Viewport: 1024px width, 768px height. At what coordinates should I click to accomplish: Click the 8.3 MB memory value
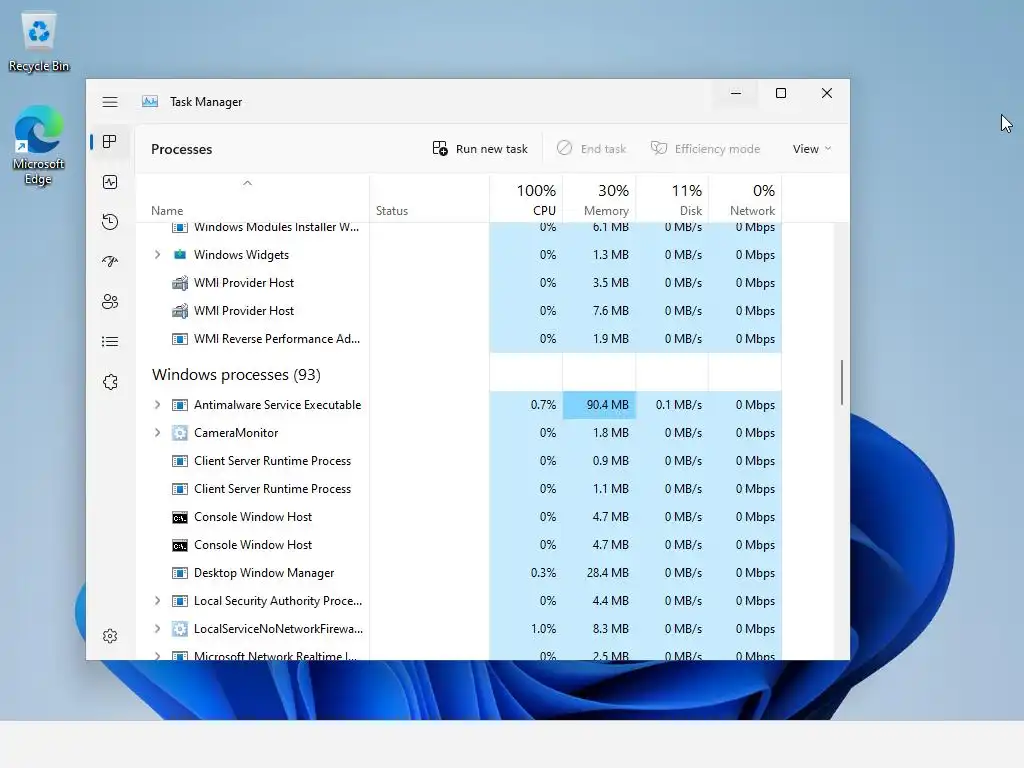tap(611, 629)
